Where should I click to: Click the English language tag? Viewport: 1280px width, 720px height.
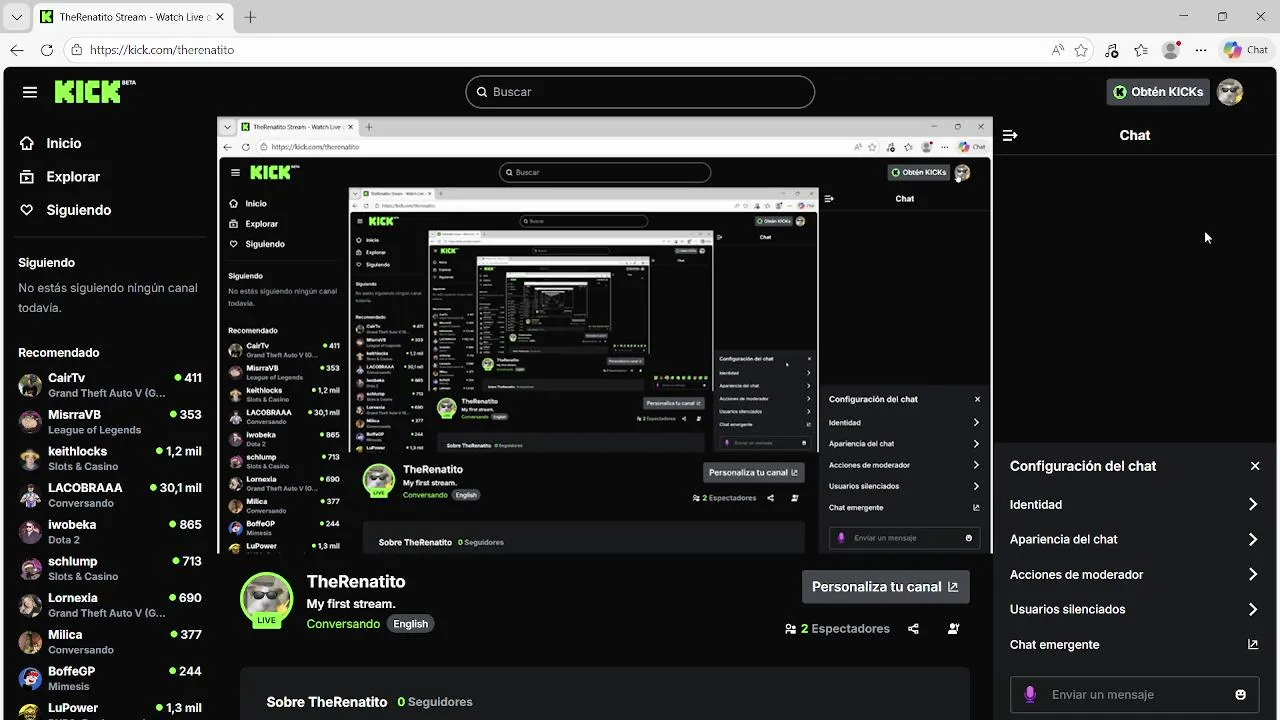click(x=410, y=624)
